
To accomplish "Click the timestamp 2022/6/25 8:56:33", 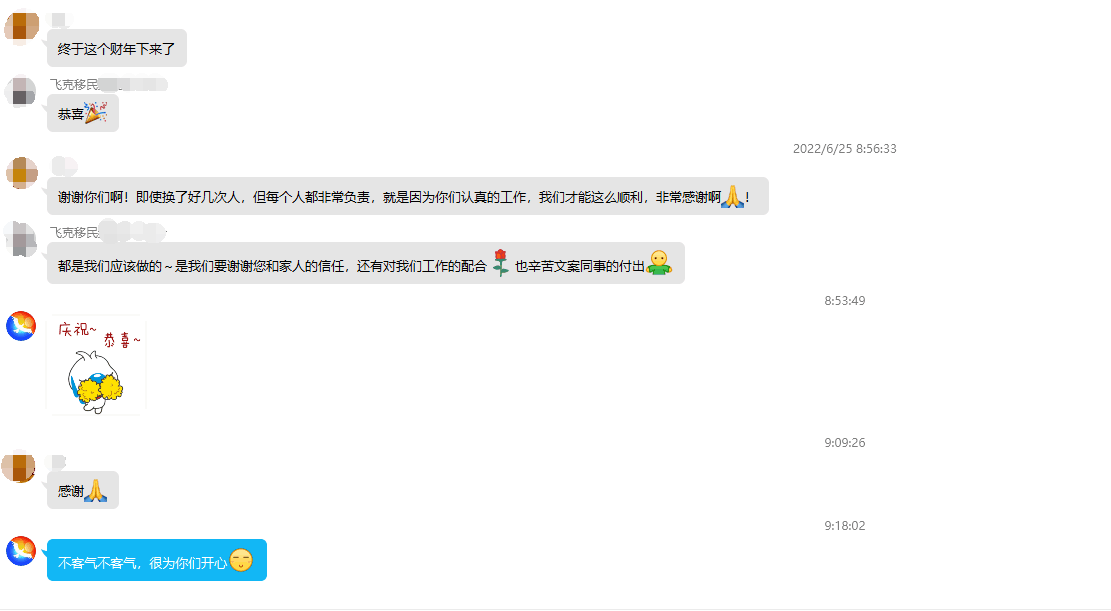I will click(844, 149).
